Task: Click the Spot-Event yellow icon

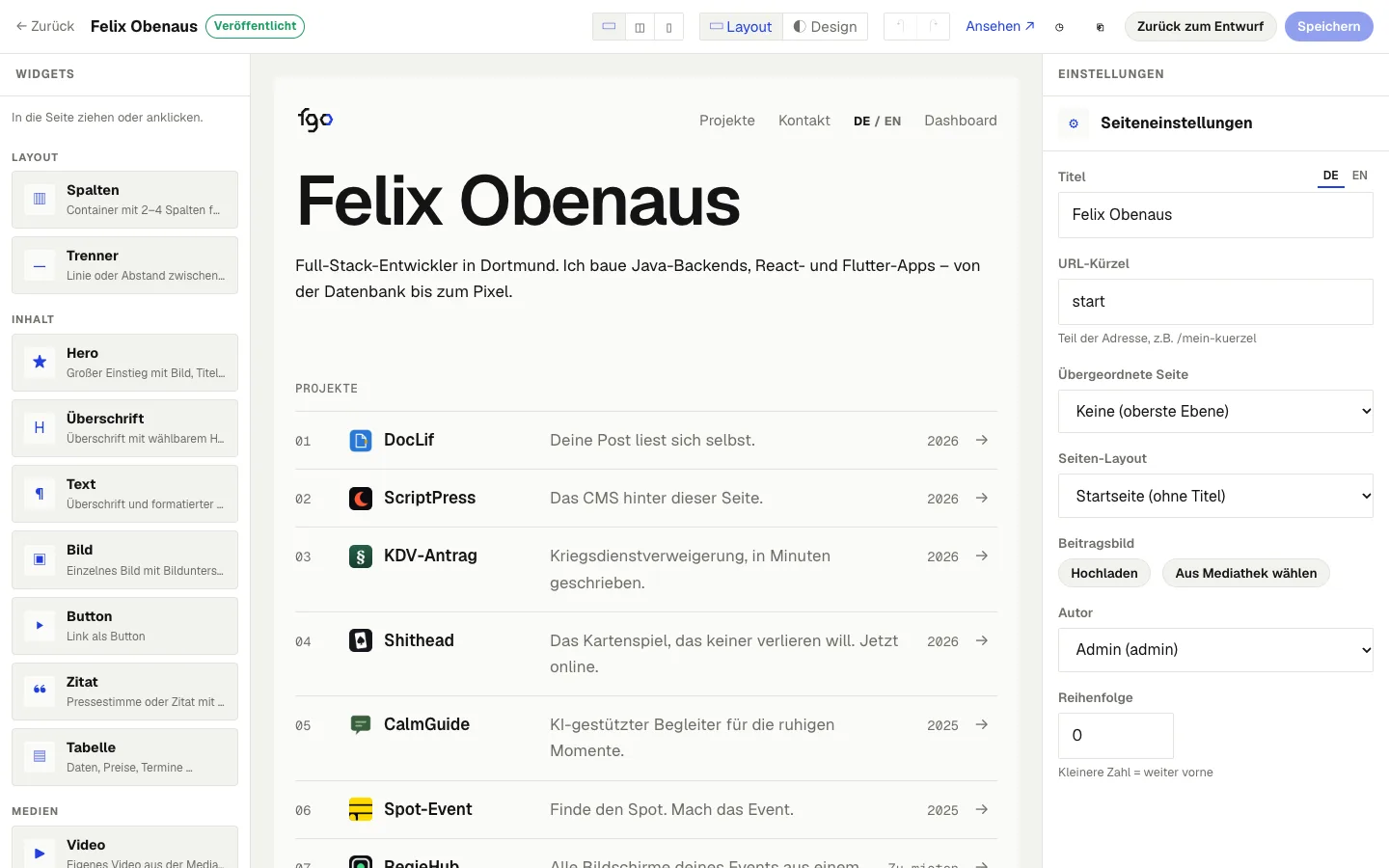Action: click(x=361, y=809)
